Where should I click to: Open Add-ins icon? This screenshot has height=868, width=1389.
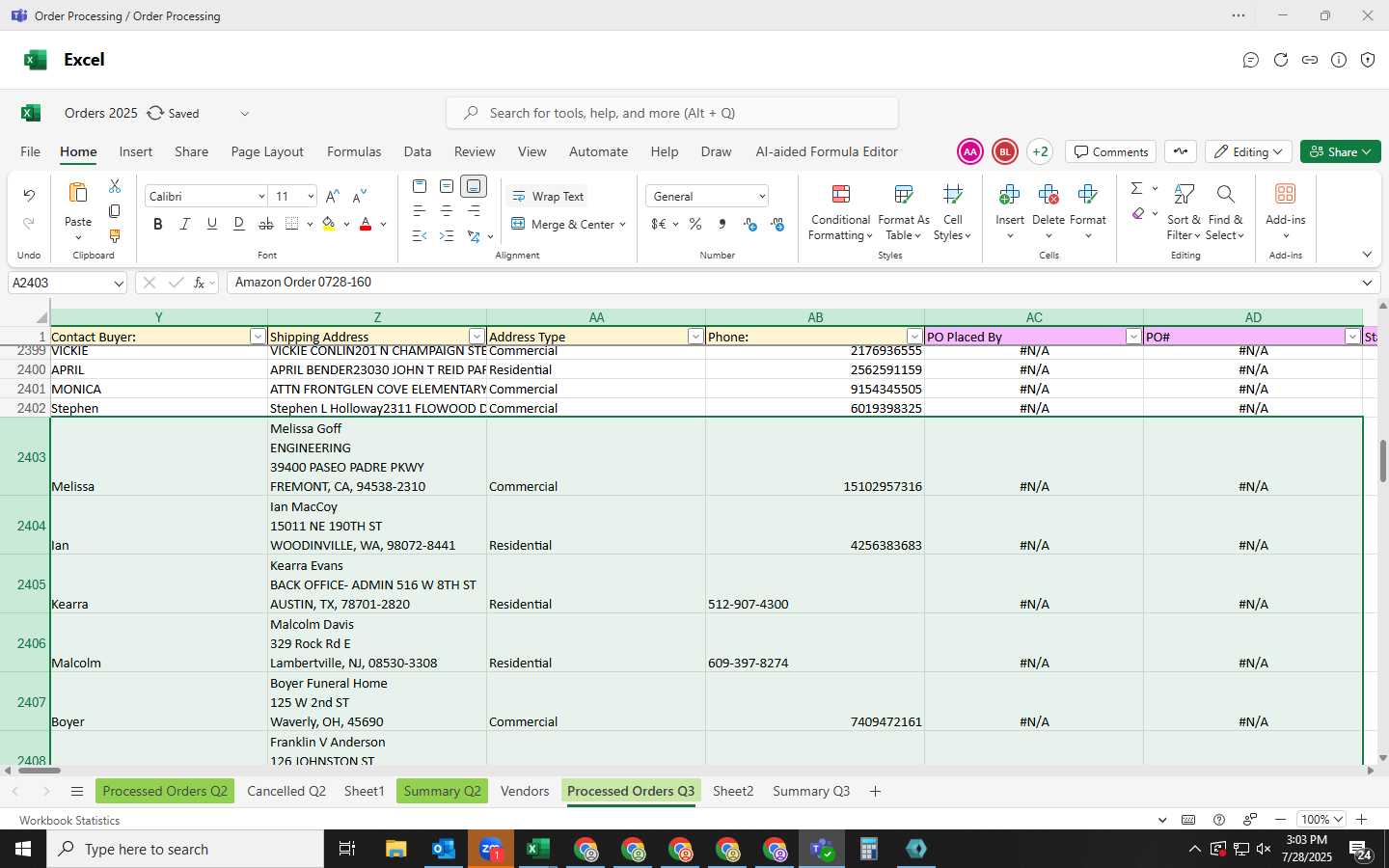tap(1285, 194)
